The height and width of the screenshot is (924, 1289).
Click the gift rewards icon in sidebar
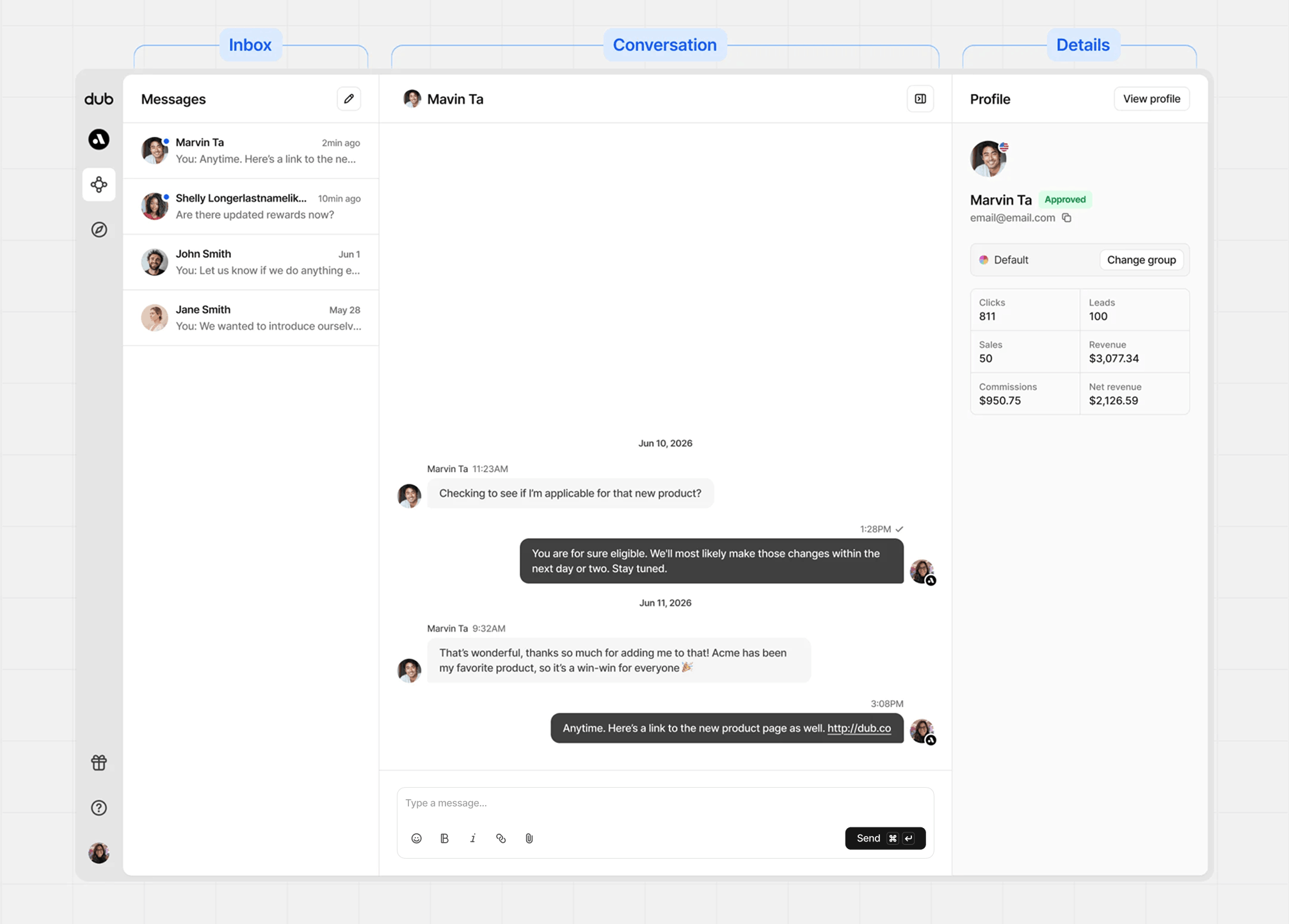pos(99,762)
